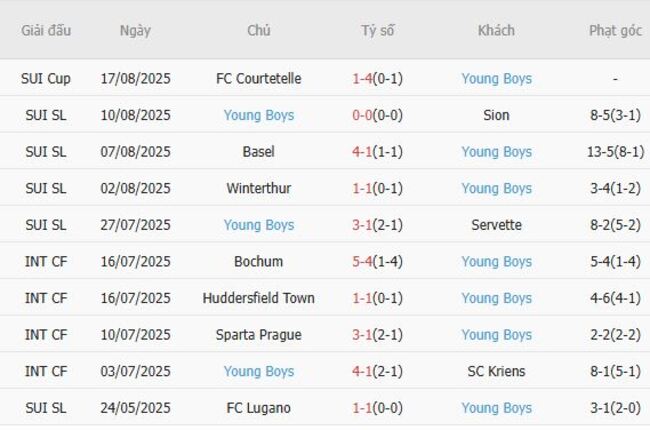Click the FC Courtetelle team name
Image resolution: width=650 pixels, height=430 pixels.
[x=258, y=78]
